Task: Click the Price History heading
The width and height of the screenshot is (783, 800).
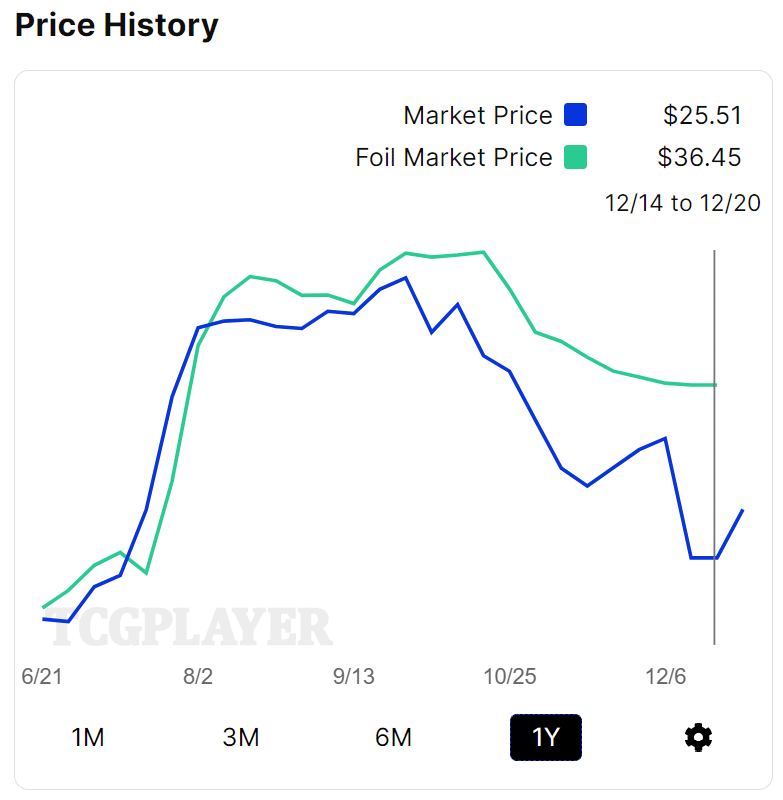Action: click(116, 25)
